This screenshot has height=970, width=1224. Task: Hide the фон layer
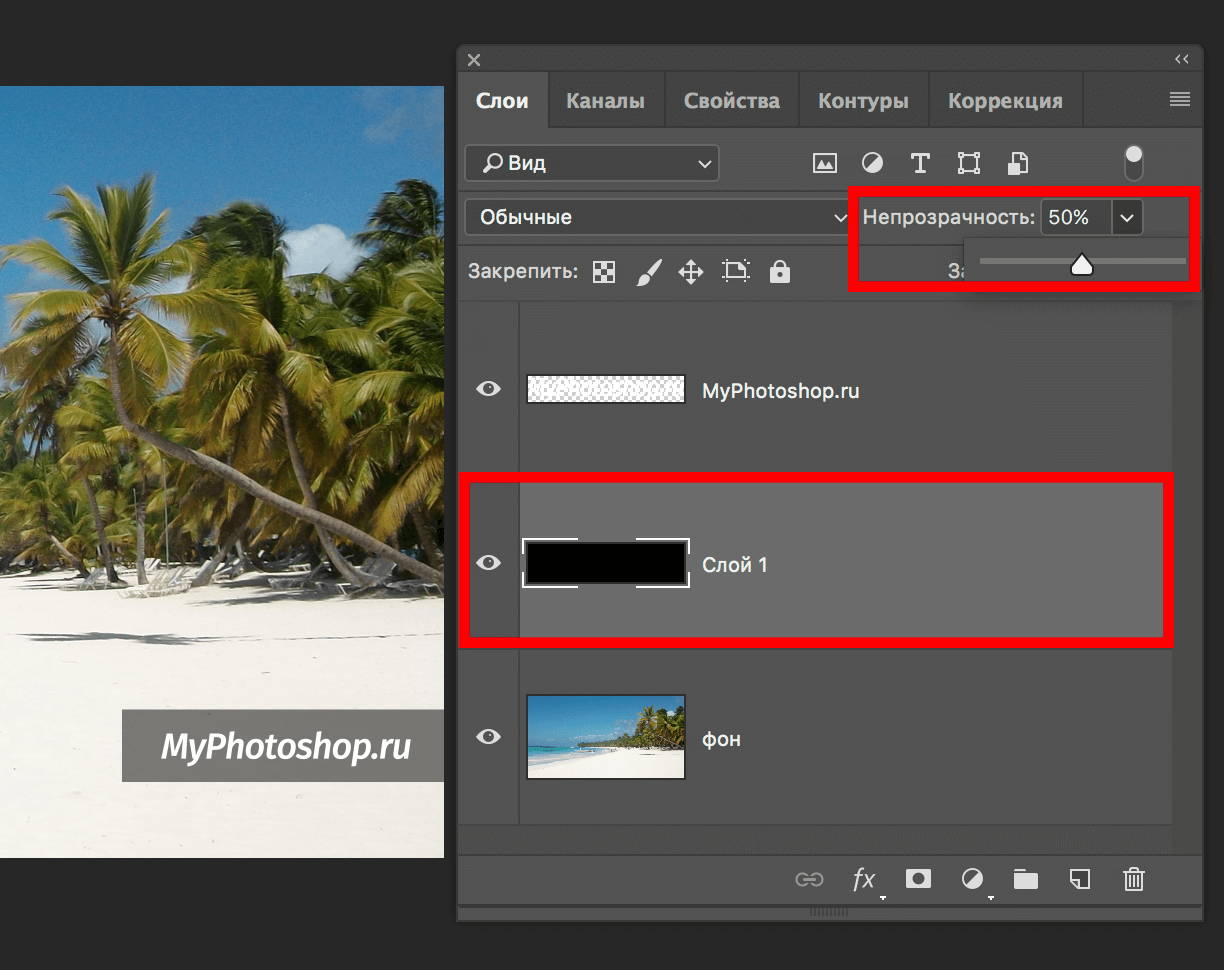coord(488,737)
